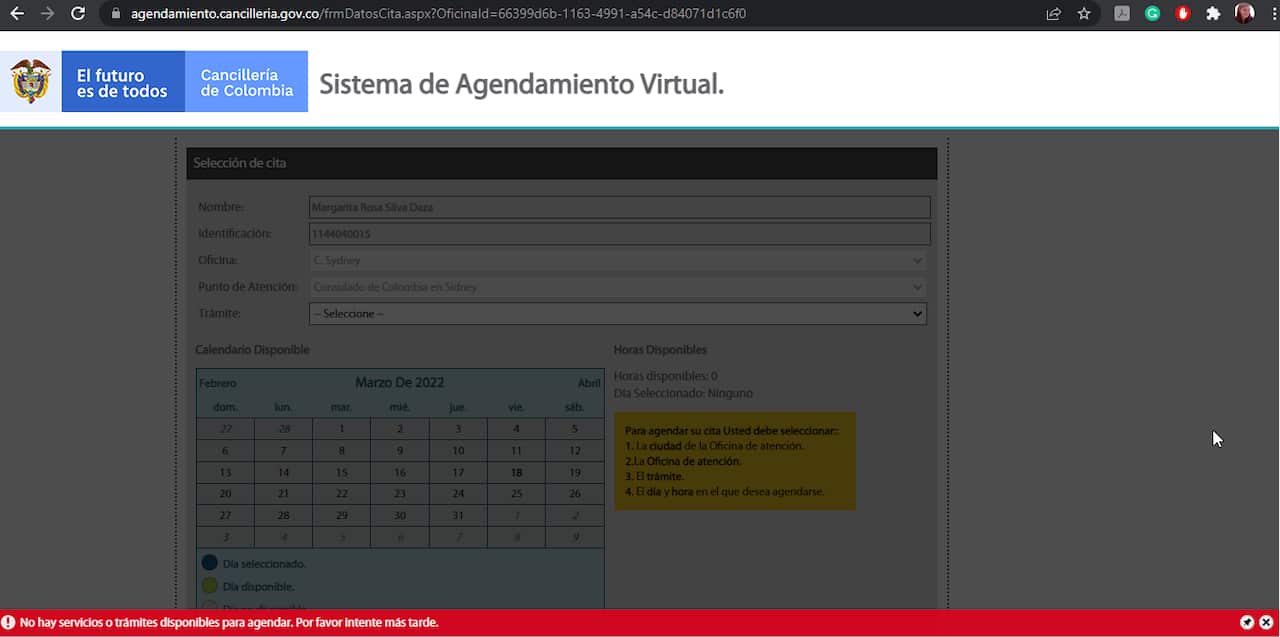This screenshot has height=637, width=1280.
Task: Go back using the browser back arrow
Action: coord(16,14)
